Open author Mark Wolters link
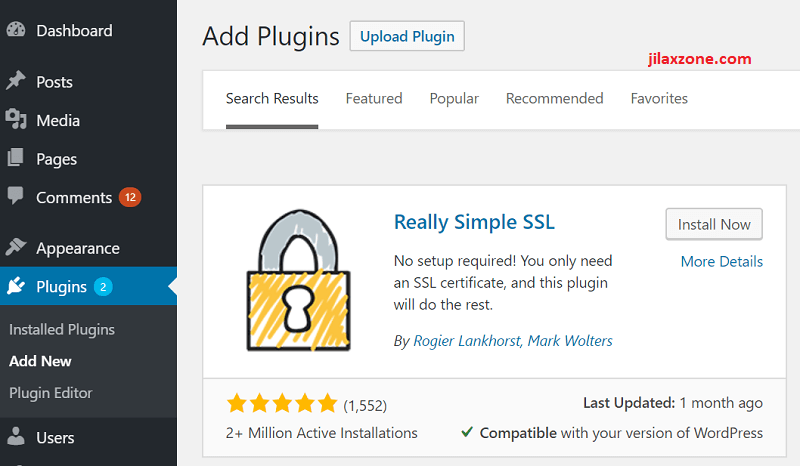This screenshot has width=800, height=466. coord(570,340)
